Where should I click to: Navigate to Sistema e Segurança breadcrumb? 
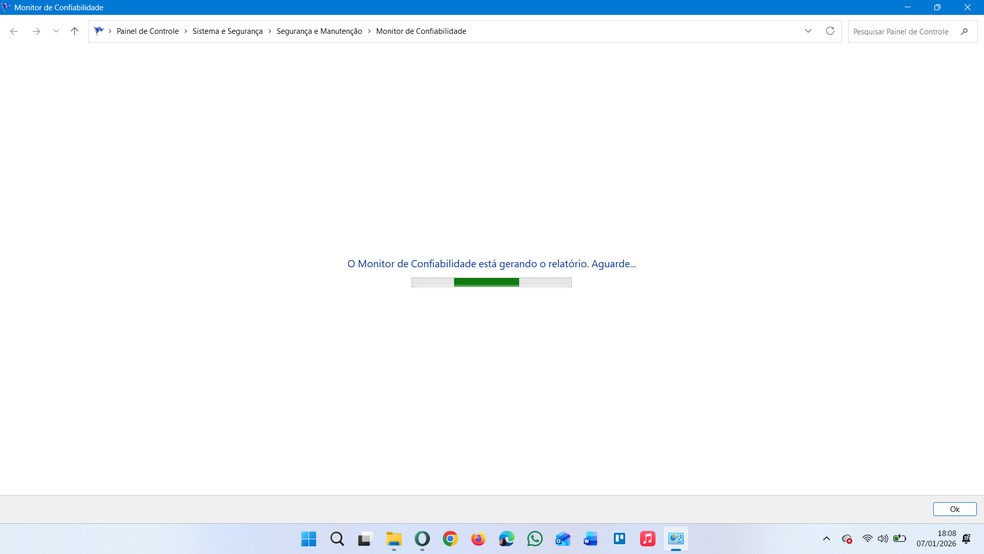click(227, 31)
